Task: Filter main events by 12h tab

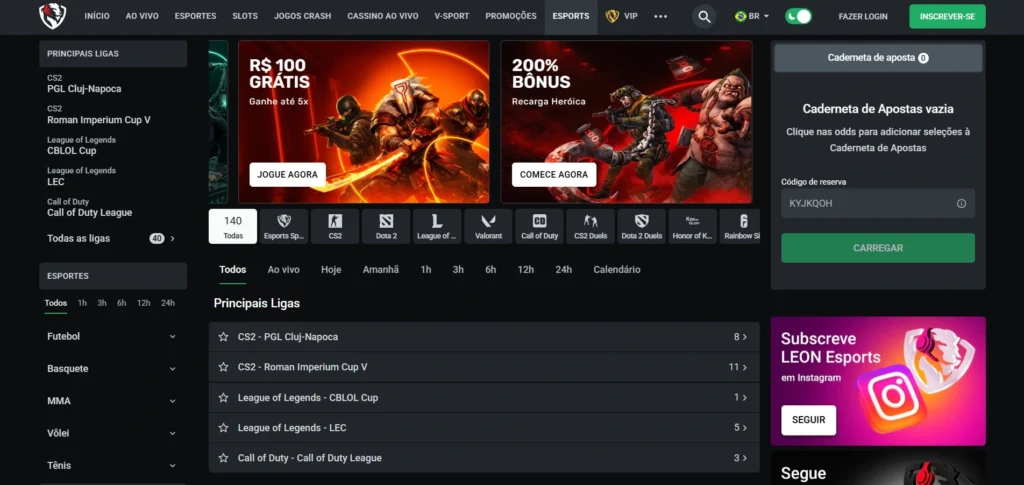Action: 526,270
